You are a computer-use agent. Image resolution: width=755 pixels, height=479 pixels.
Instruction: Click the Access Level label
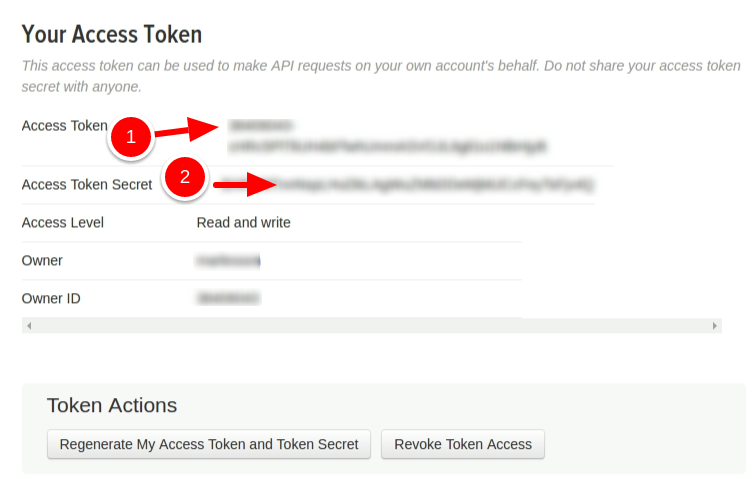(x=63, y=222)
